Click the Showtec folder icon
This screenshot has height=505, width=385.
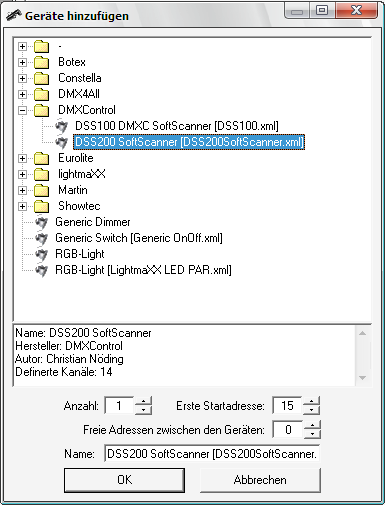pos(42,206)
